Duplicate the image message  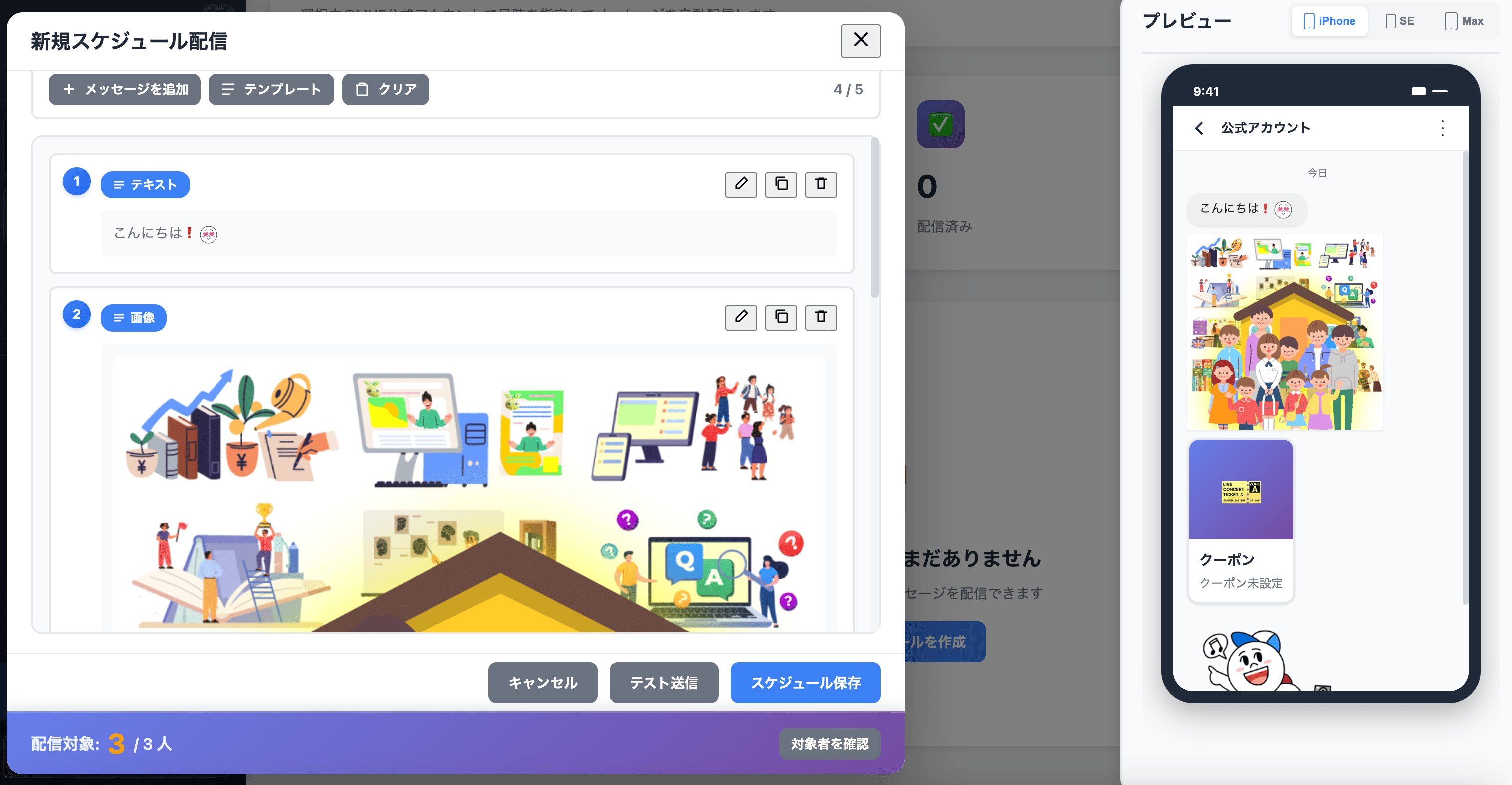pyautogui.click(x=781, y=317)
